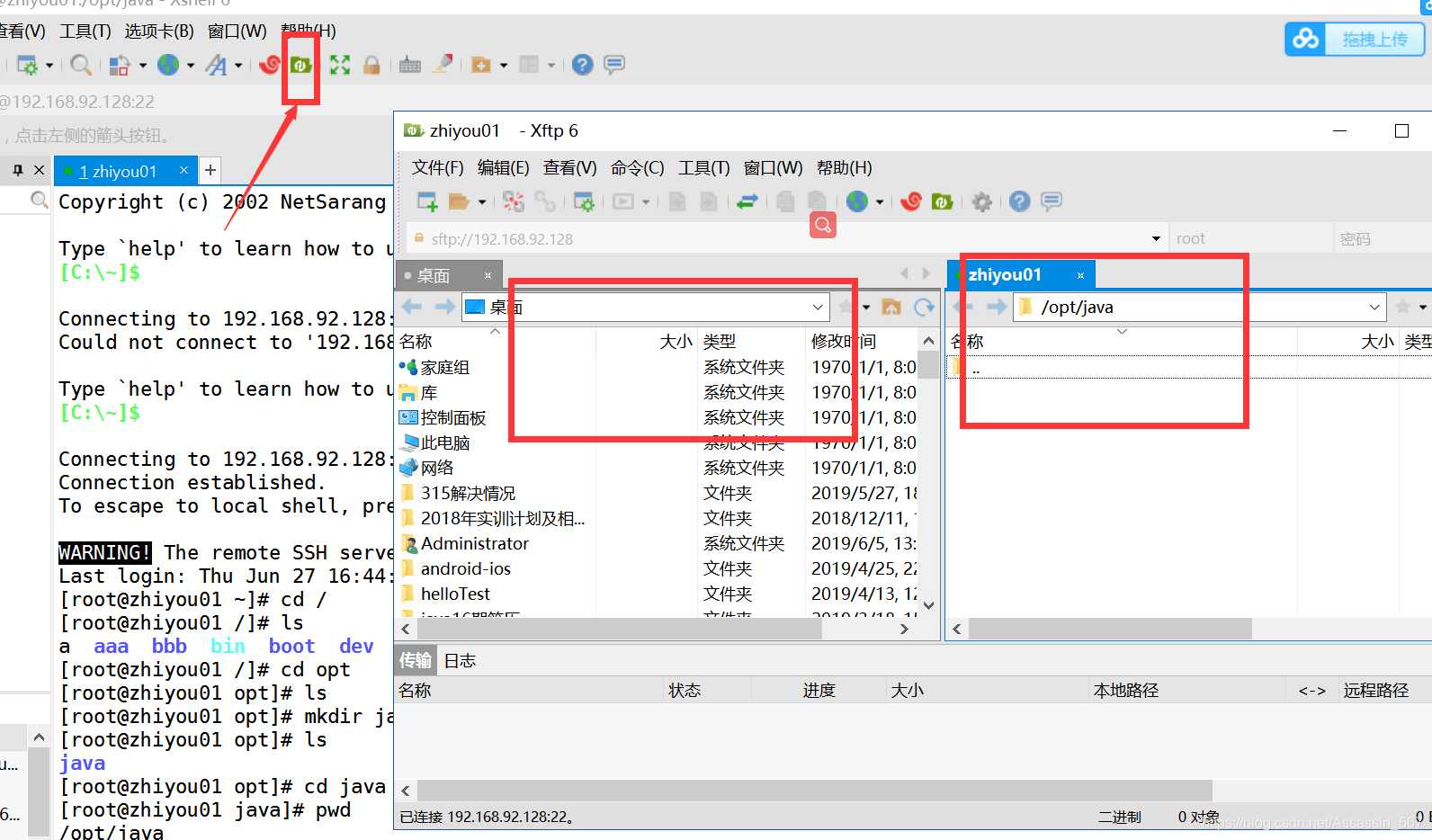Go forward in remote /opt/java pane
This screenshot has height=840, width=1432.
click(x=997, y=308)
